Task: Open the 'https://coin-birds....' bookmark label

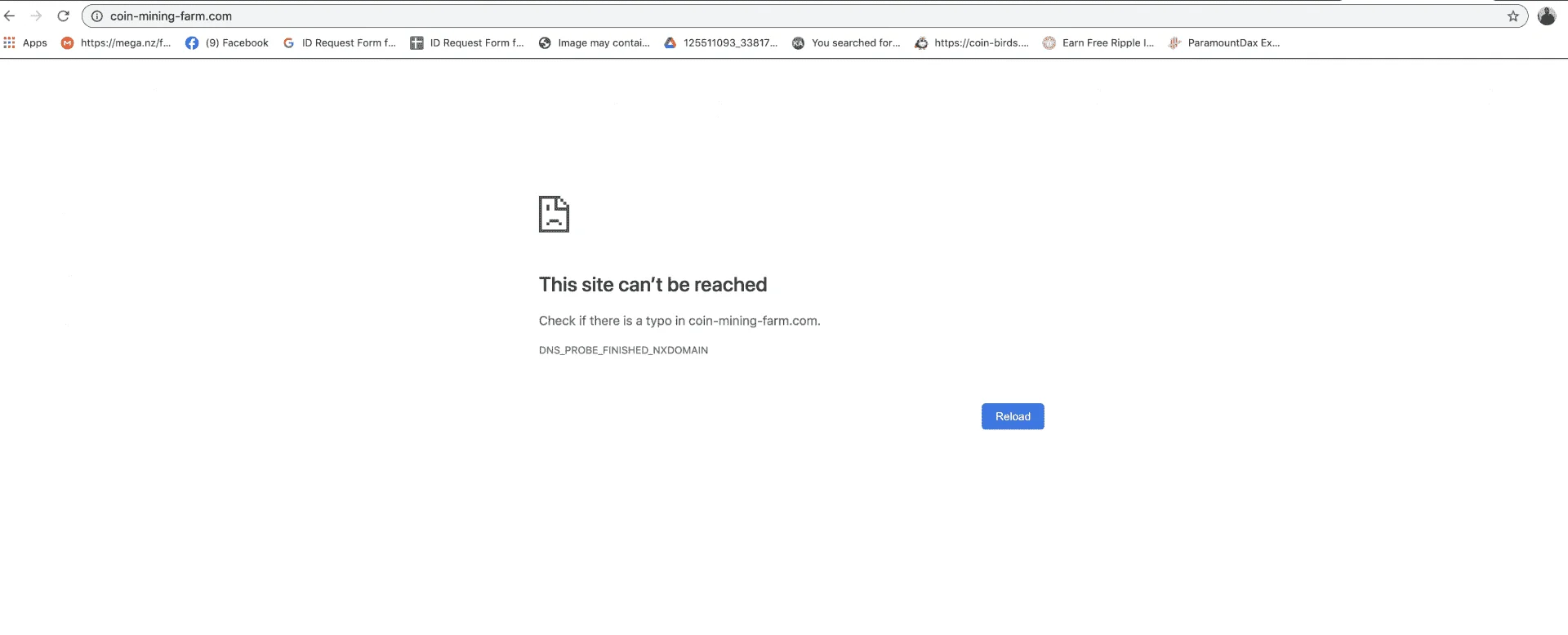Action: [x=982, y=43]
